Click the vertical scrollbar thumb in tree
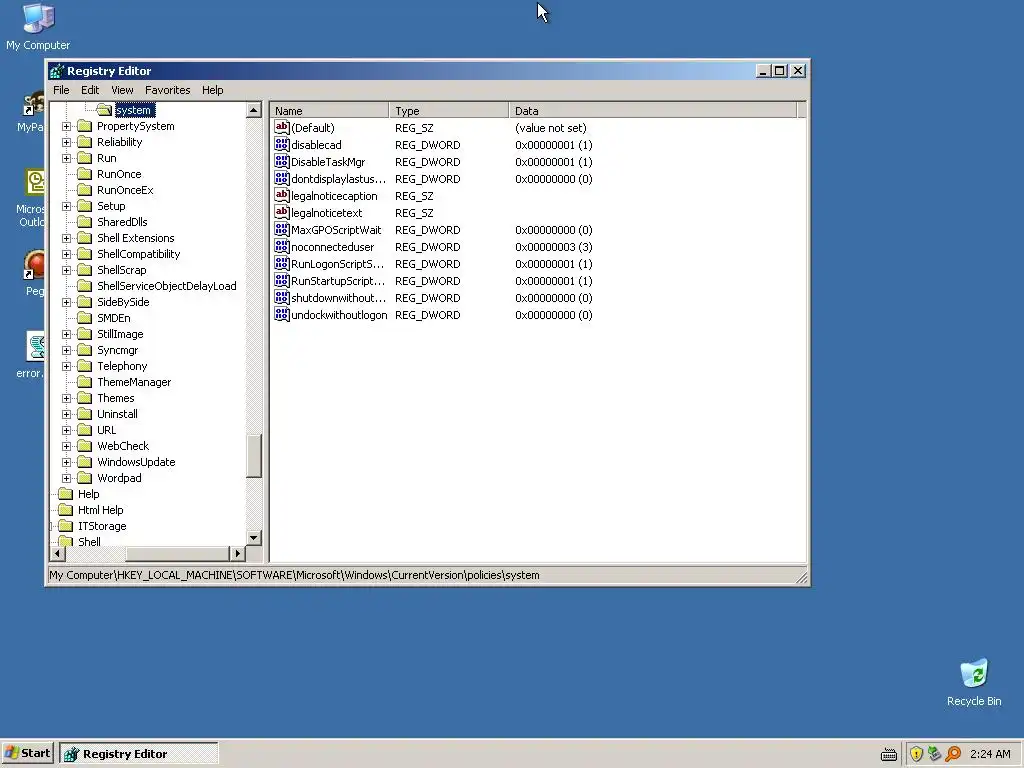1024x768 pixels. pos(254,456)
